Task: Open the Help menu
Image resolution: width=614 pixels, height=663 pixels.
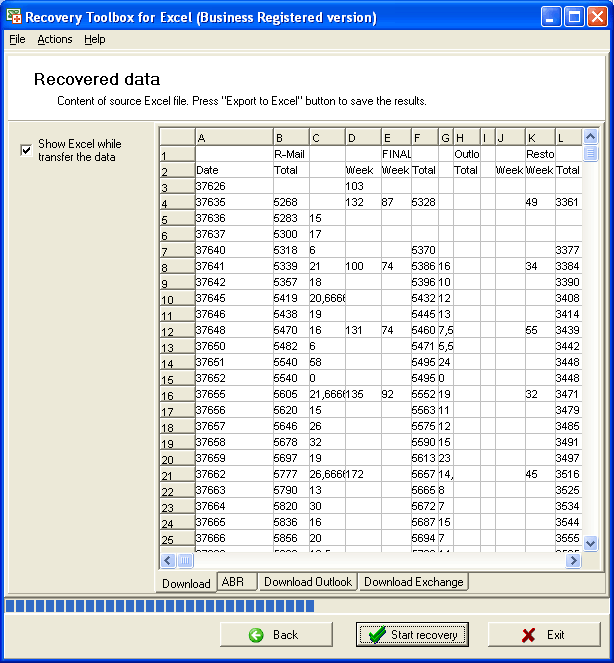Action: point(94,39)
